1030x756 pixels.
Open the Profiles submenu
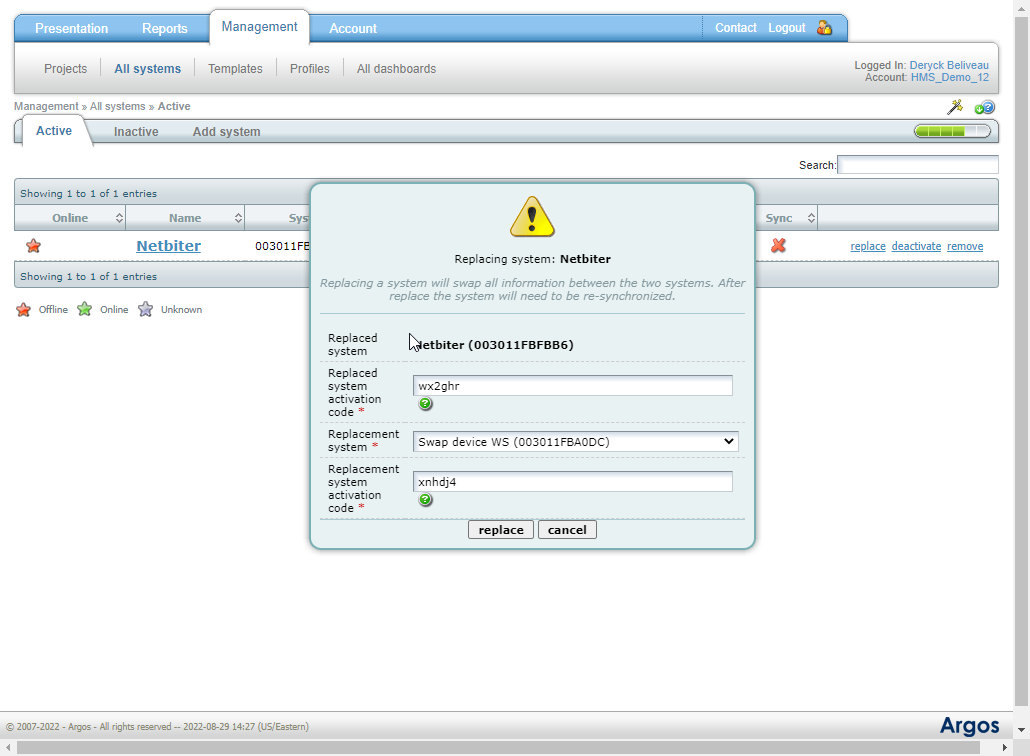310,68
